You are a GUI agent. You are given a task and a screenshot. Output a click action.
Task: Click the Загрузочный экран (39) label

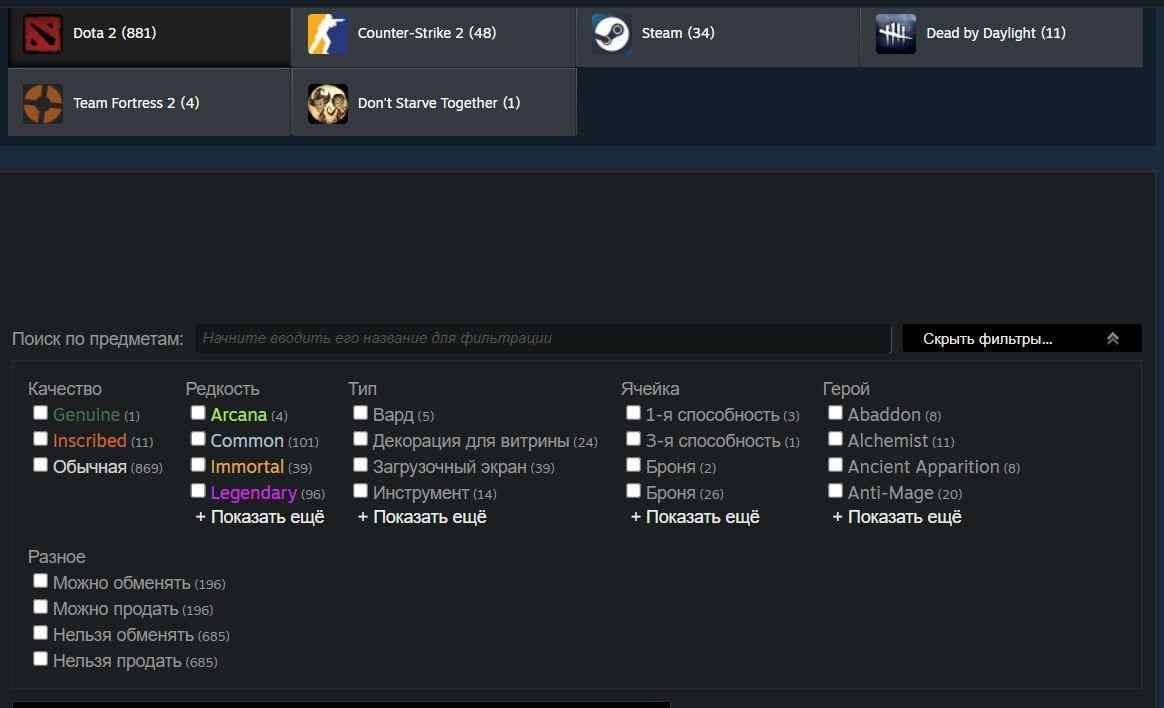click(463, 467)
